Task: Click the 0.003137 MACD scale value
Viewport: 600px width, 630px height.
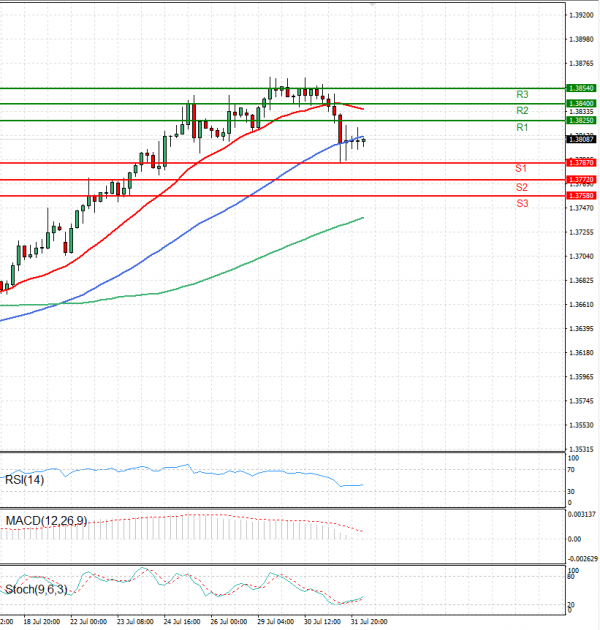Action: tap(582, 514)
